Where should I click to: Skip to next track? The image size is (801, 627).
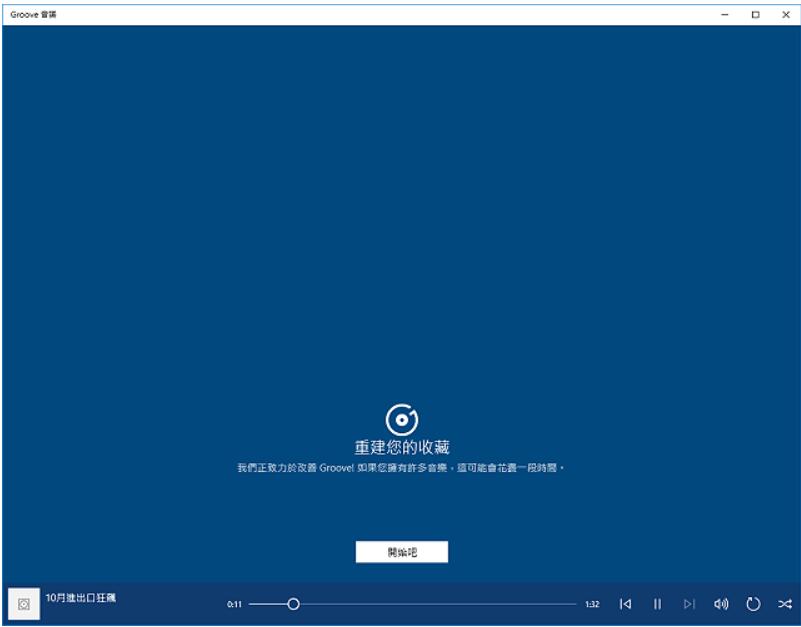(x=689, y=604)
